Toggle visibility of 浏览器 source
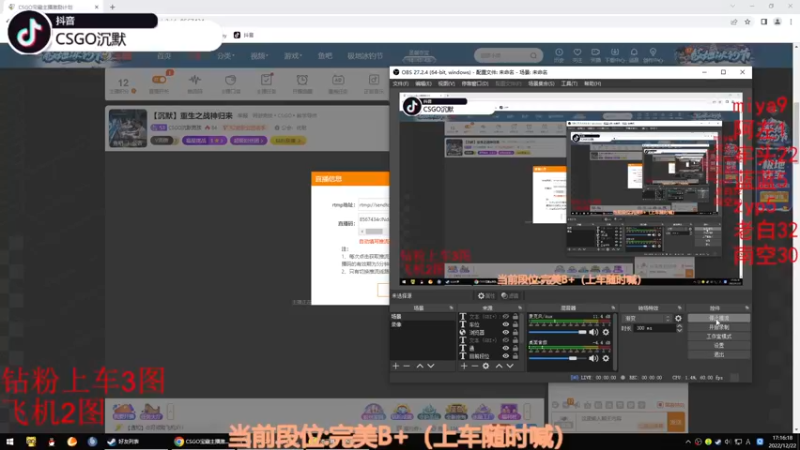The width and height of the screenshot is (800, 450). [x=506, y=332]
